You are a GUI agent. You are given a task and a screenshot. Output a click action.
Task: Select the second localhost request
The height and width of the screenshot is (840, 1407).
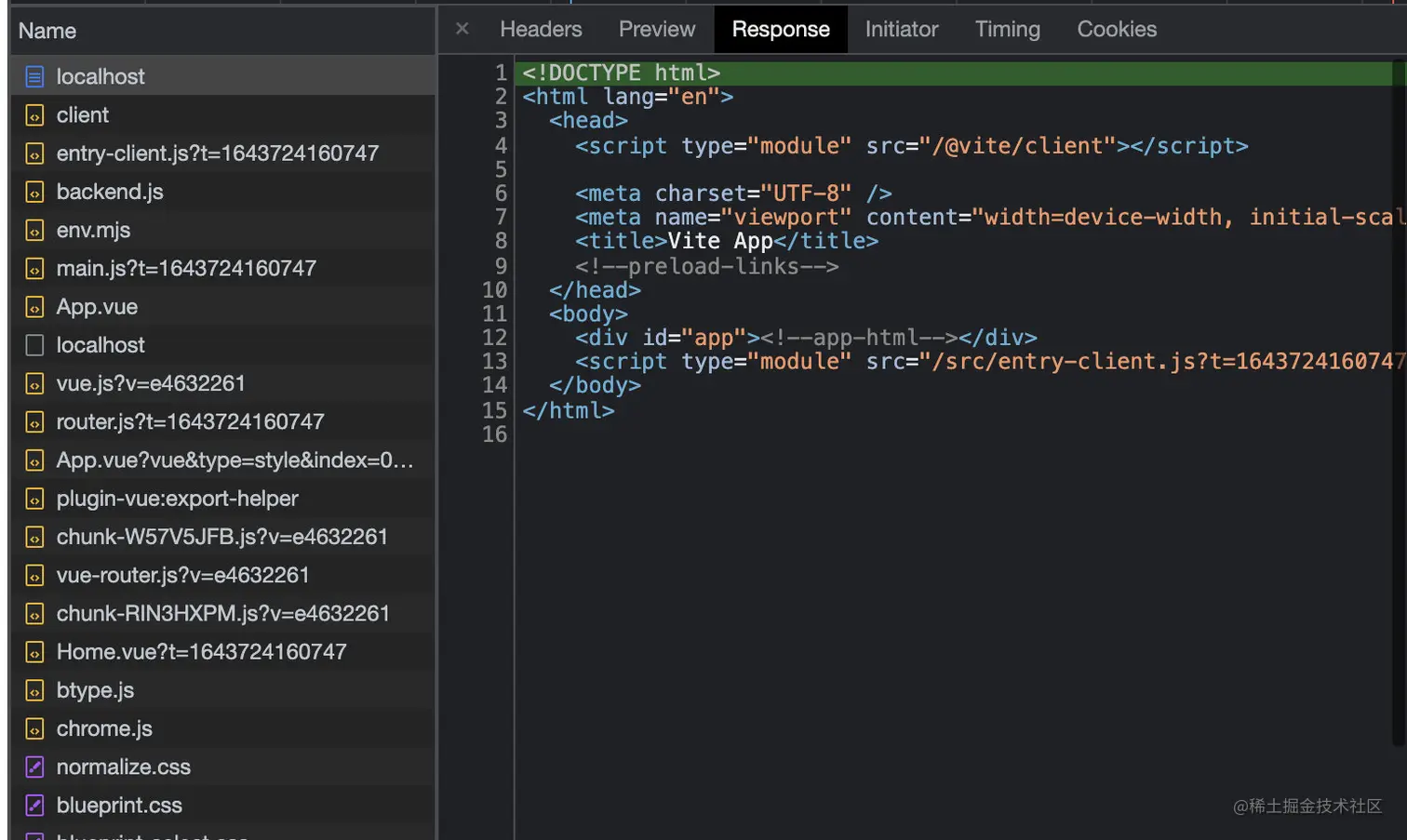point(222,345)
